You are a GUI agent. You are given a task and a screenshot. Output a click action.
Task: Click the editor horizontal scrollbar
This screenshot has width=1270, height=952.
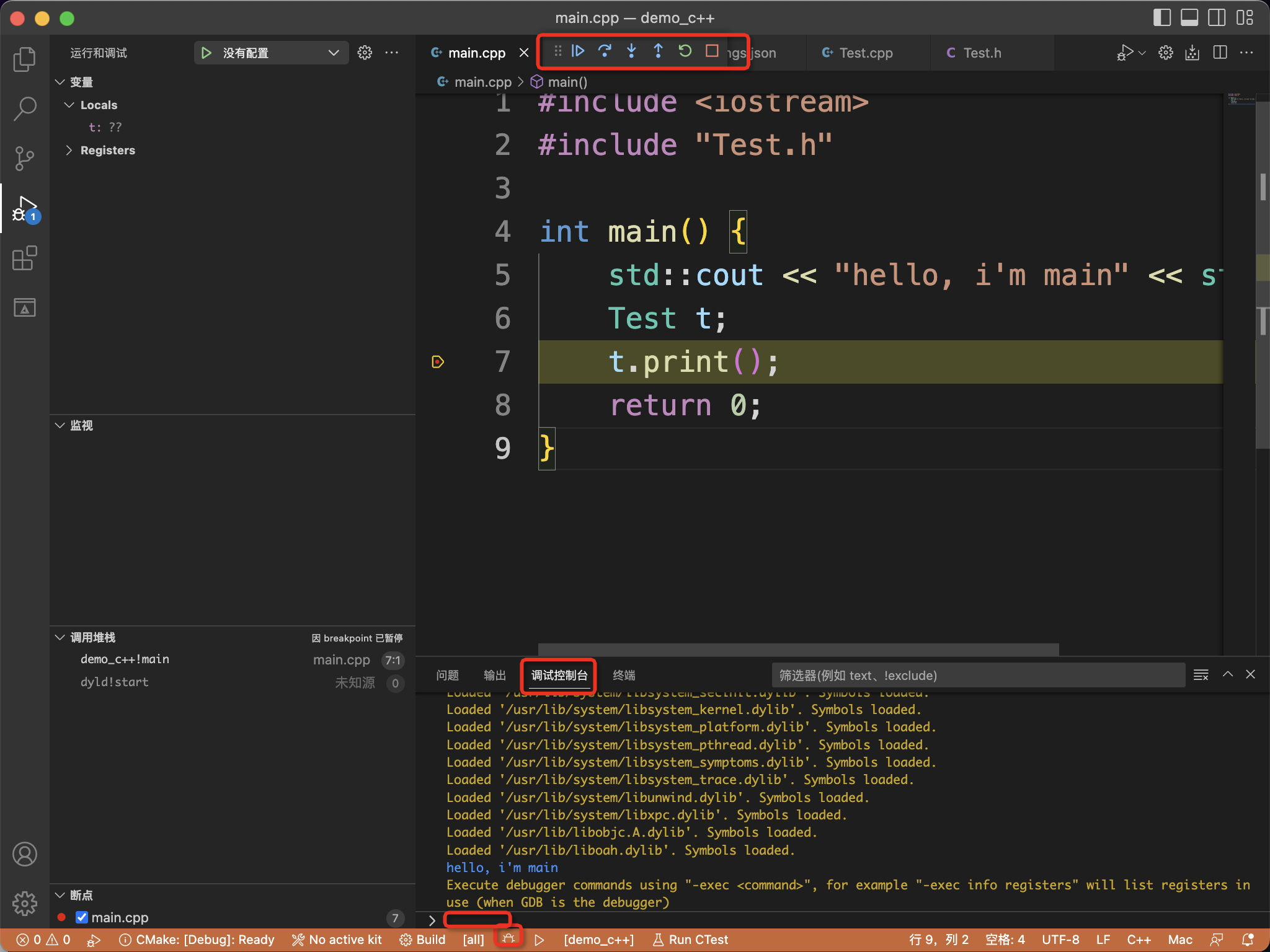click(799, 649)
